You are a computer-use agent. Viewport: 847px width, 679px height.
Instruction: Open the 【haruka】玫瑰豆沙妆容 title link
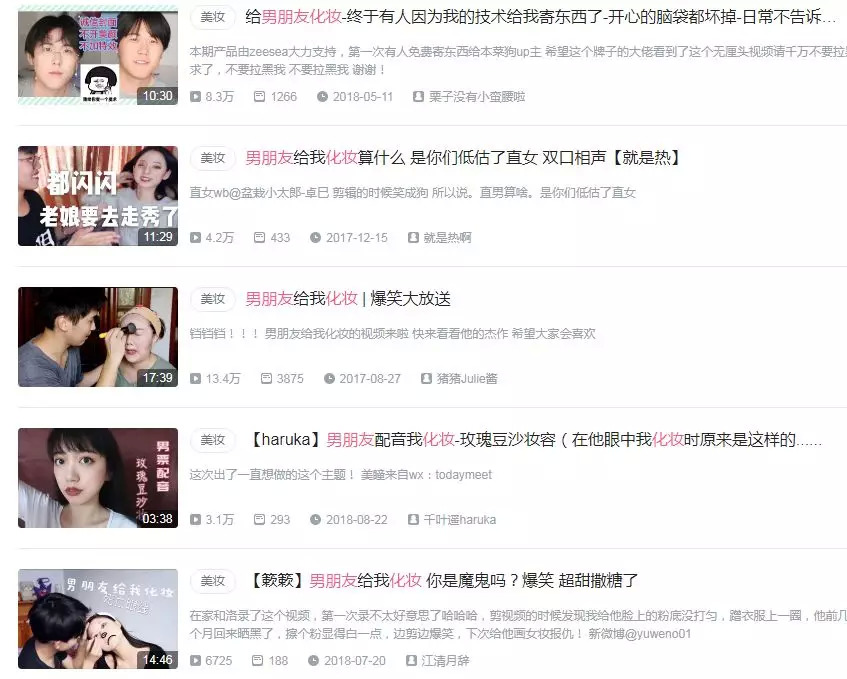pos(534,440)
